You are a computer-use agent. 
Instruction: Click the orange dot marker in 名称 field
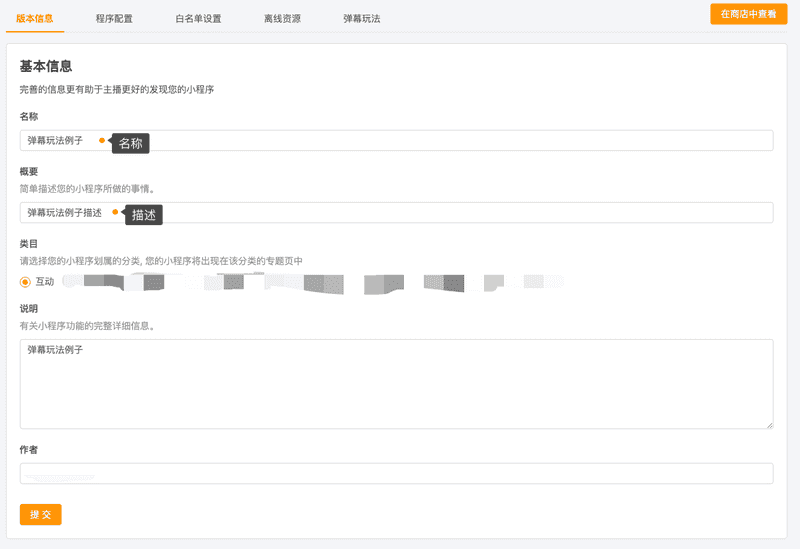102,141
